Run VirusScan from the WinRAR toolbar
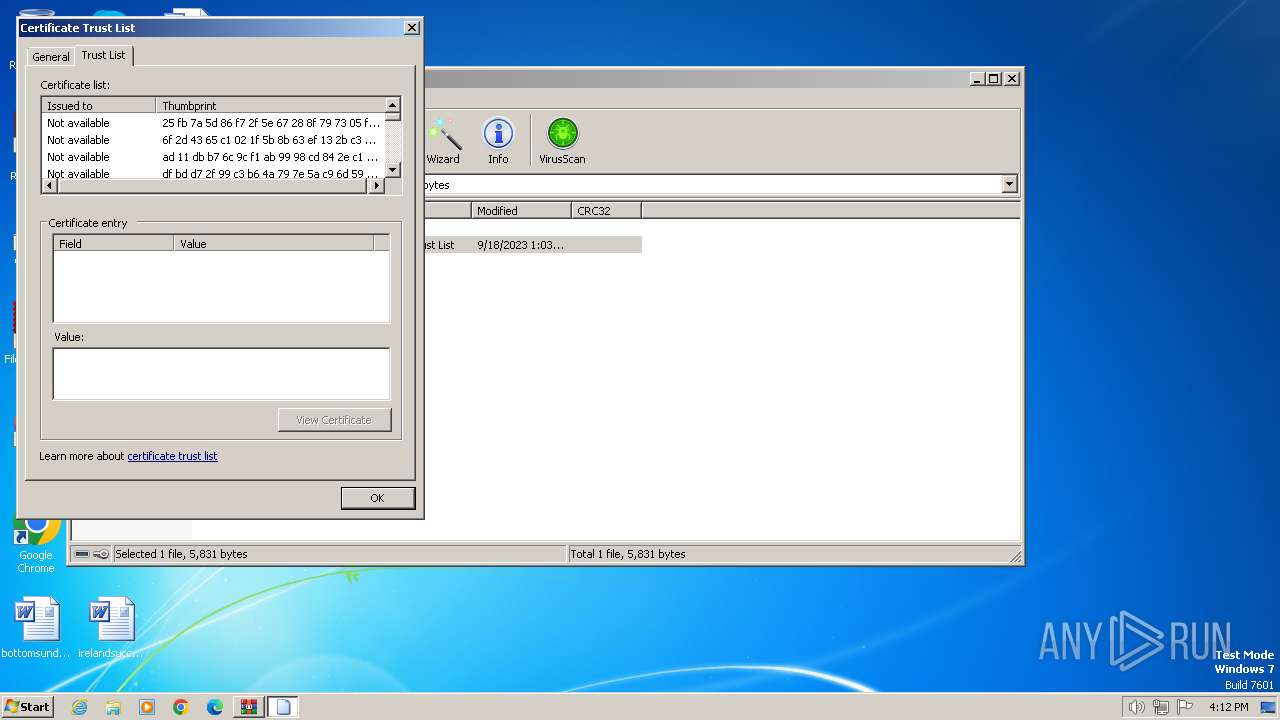Image resolution: width=1280 pixels, height=720 pixels. (562, 141)
